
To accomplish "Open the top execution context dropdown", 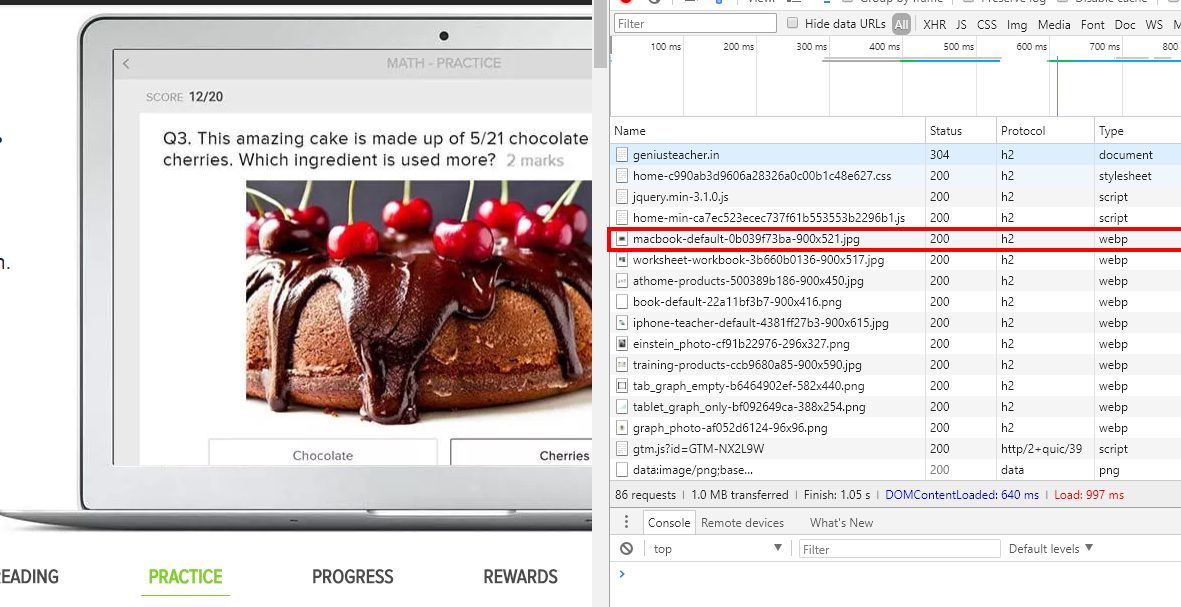I will [x=718, y=549].
